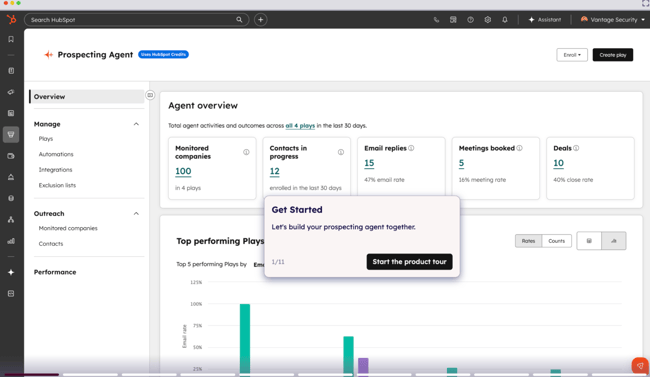Open the Reporting bar-chart icon in sidebar
The height and width of the screenshot is (377, 650).
11,241
